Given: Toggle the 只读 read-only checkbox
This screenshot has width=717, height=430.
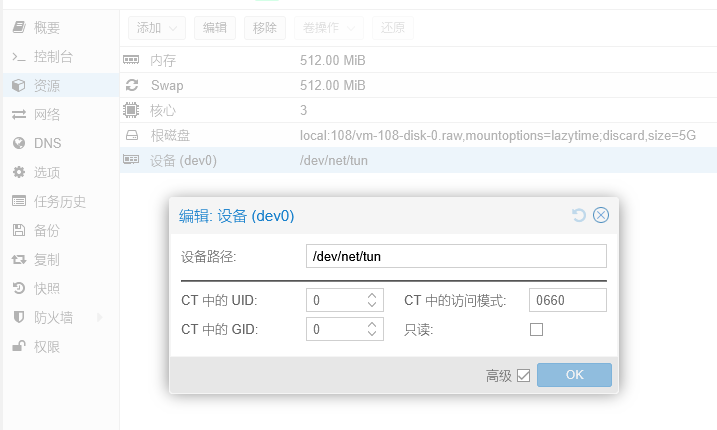Looking at the screenshot, I should [x=536, y=329].
